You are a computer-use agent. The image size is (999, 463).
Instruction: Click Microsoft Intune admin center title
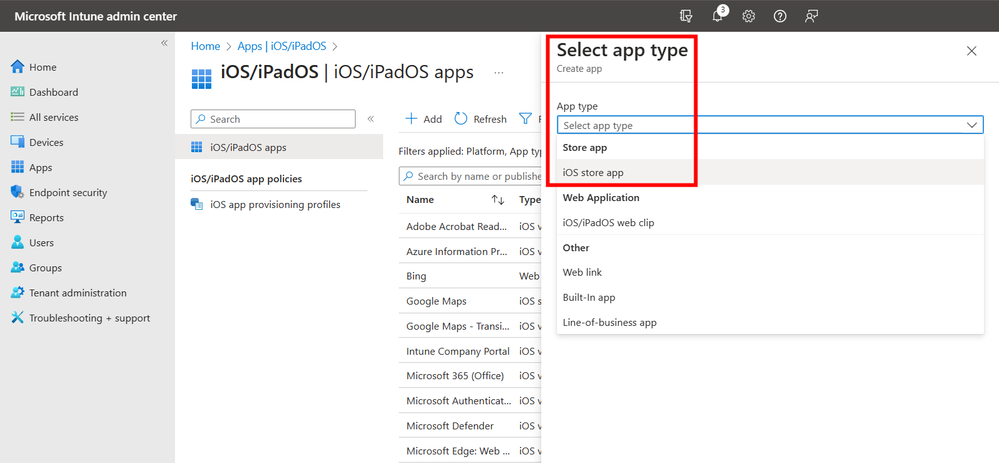96,17
